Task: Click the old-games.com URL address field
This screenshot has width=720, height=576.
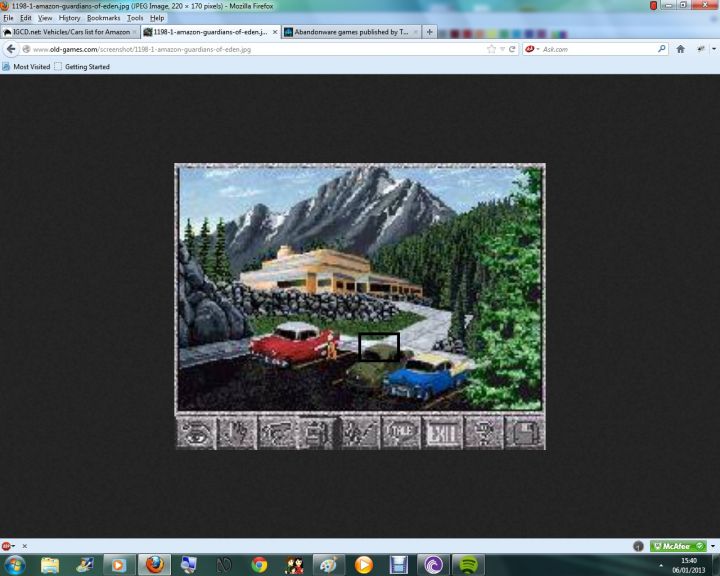Action: (x=250, y=49)
